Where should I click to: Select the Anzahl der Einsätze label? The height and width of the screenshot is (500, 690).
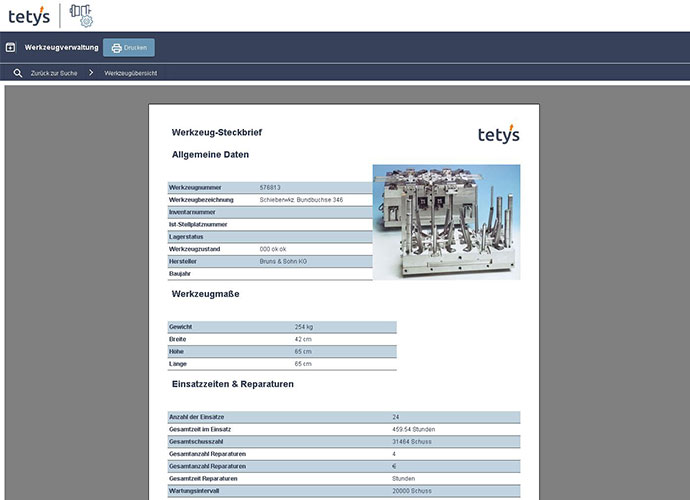click(x=197, y=417)
